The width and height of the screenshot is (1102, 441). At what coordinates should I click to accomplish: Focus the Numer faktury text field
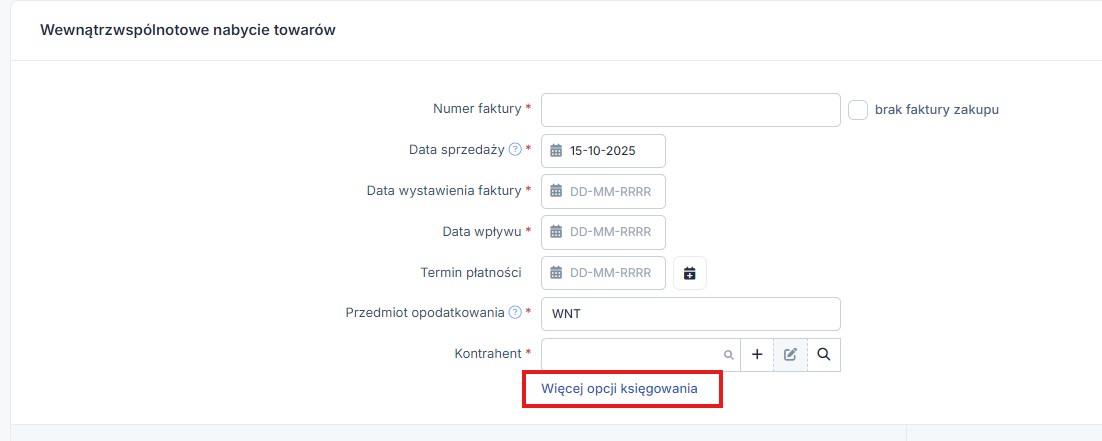(690, 110)
